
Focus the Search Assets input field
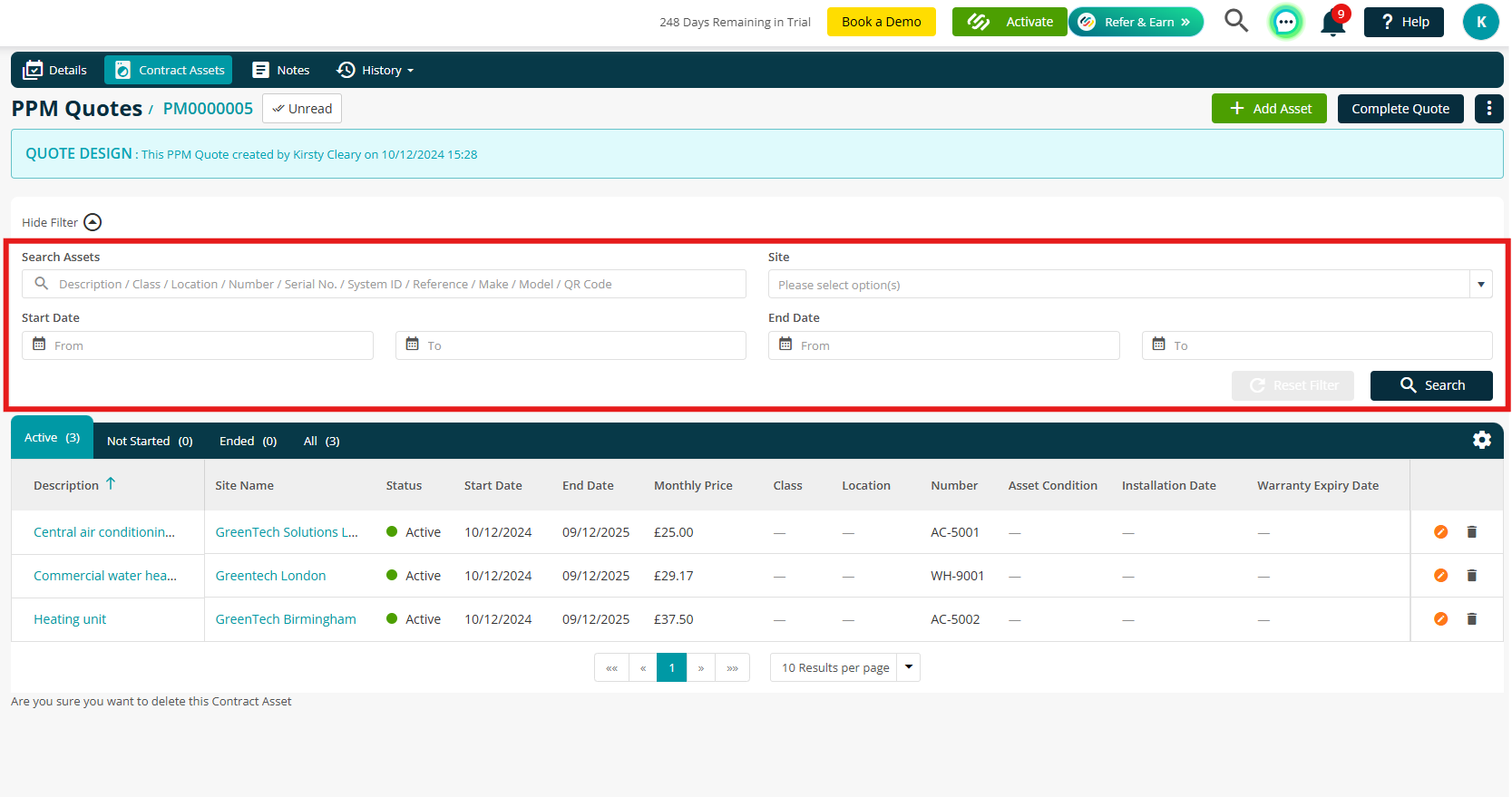click(384, 284)
